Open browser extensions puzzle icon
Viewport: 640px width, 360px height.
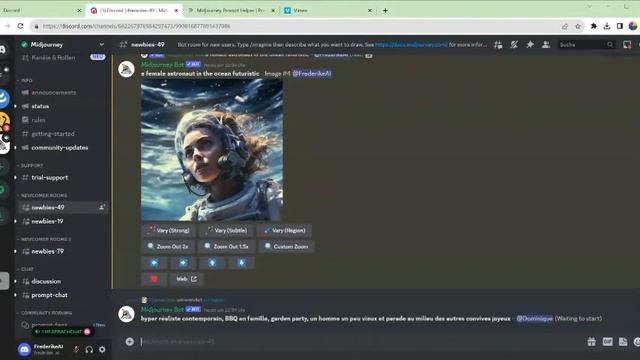(x=593, y=26)
